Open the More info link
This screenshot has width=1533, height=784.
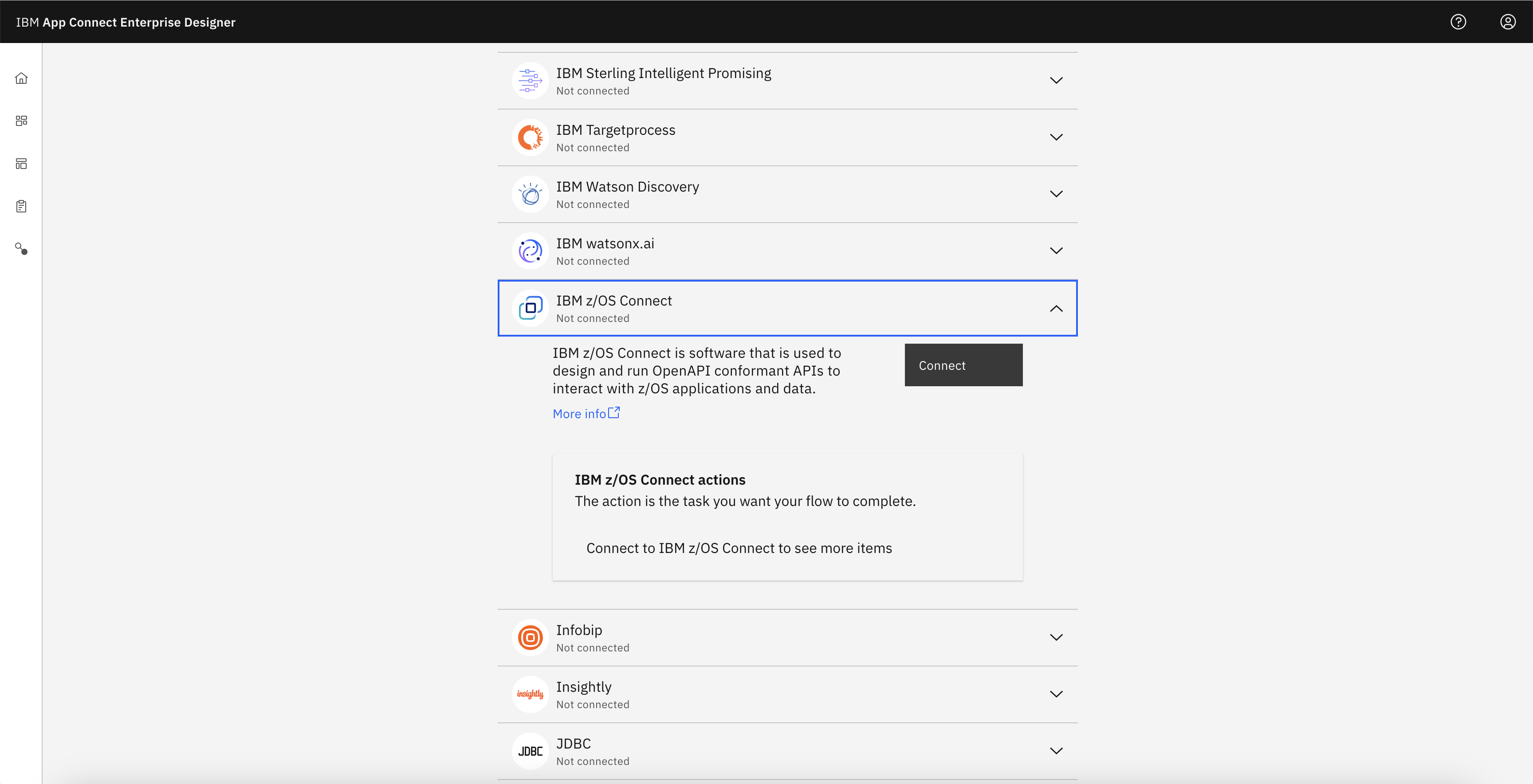pos(586,413)
